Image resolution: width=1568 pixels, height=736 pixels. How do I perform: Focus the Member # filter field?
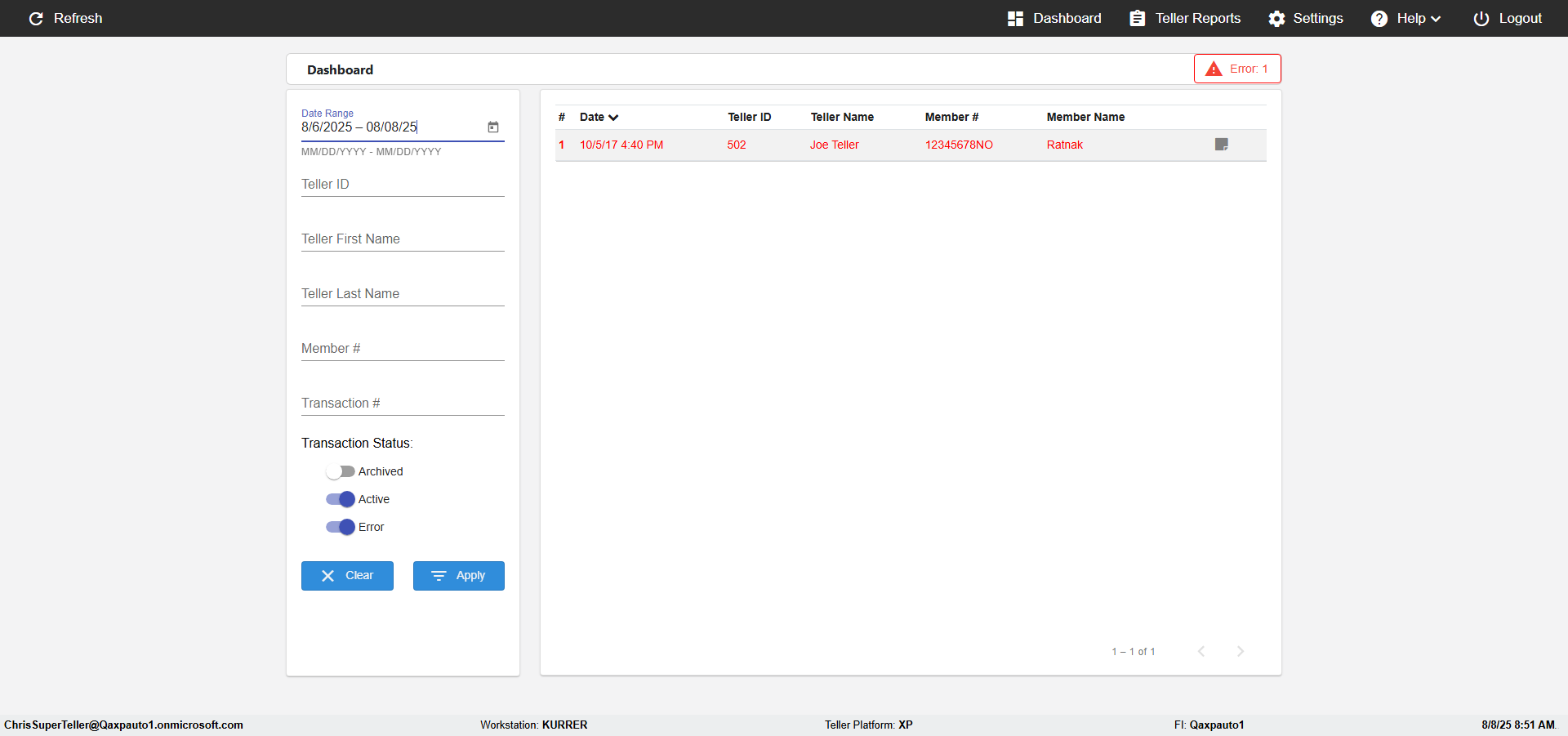(403, 349)
